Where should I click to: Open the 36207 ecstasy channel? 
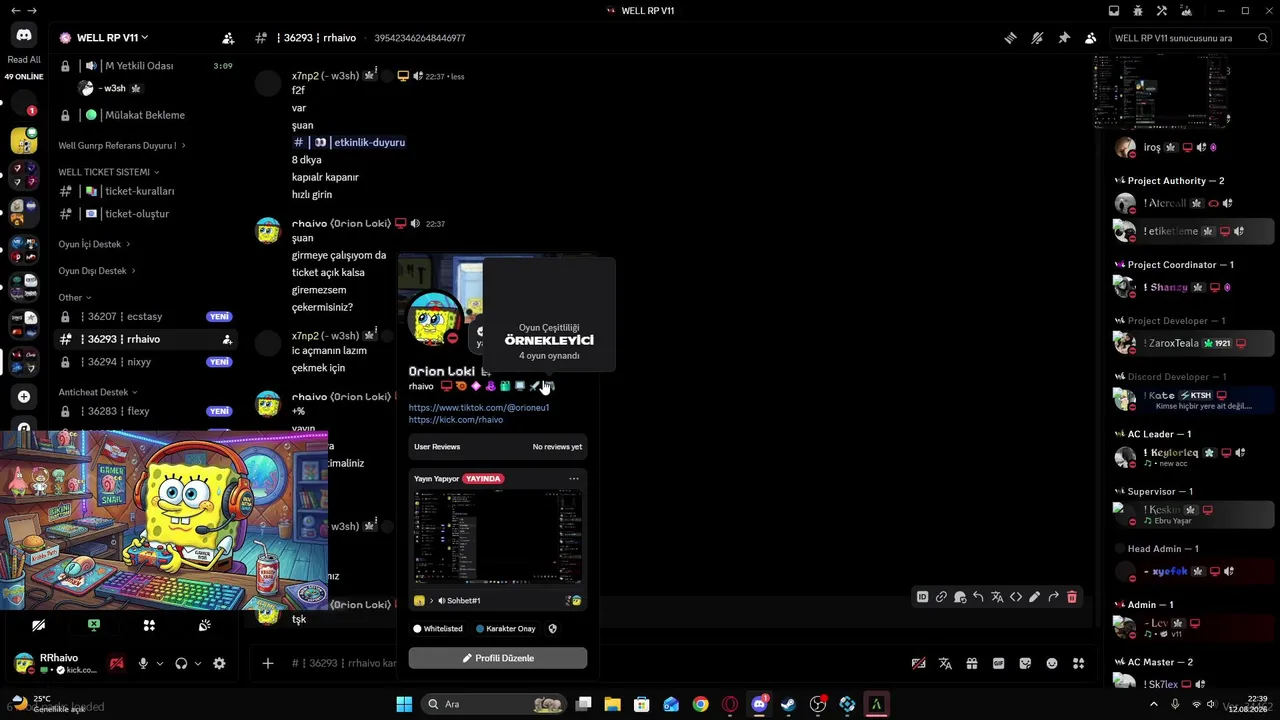(x=145, y=317)
